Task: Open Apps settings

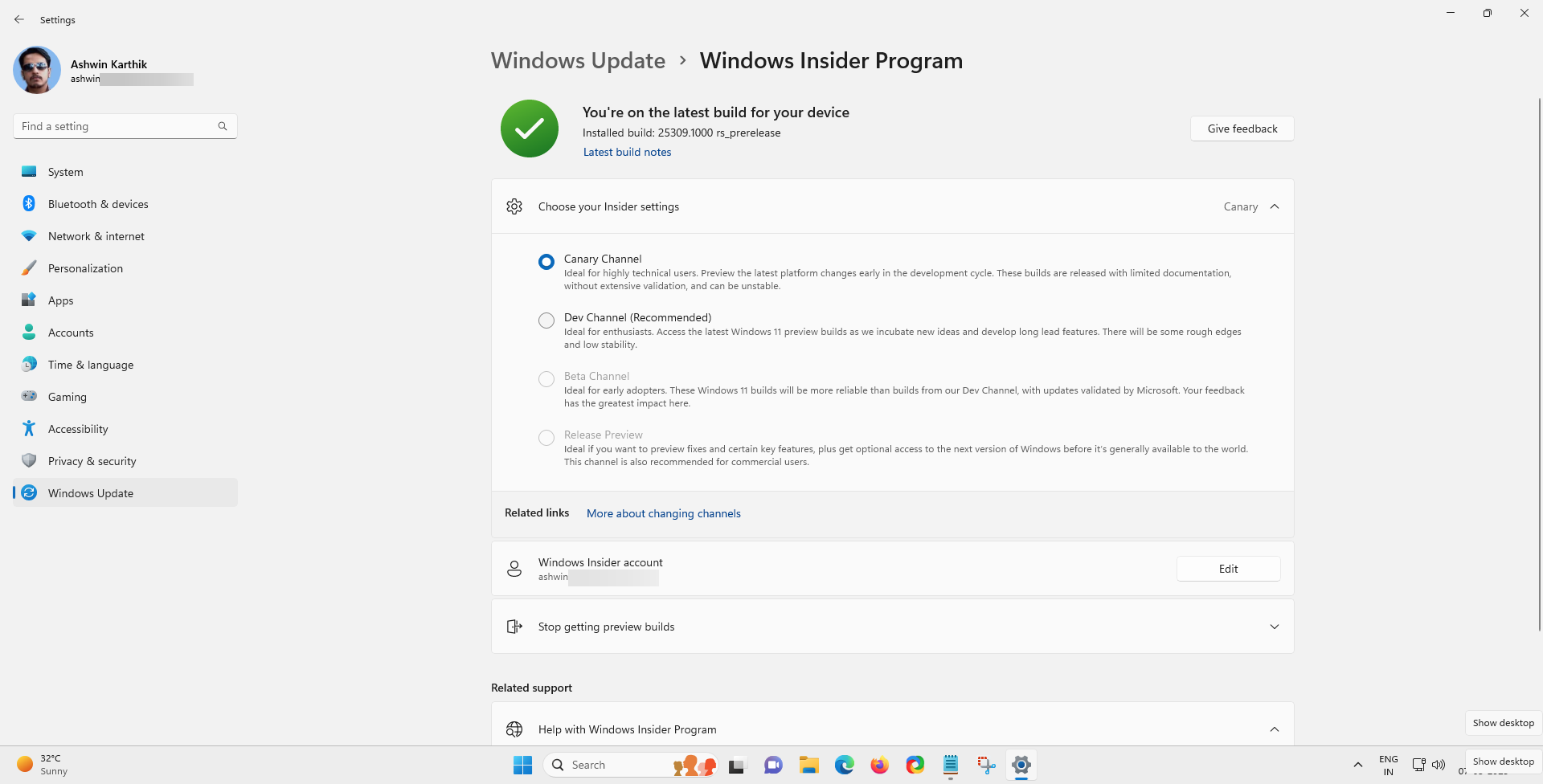Action: 125,300
